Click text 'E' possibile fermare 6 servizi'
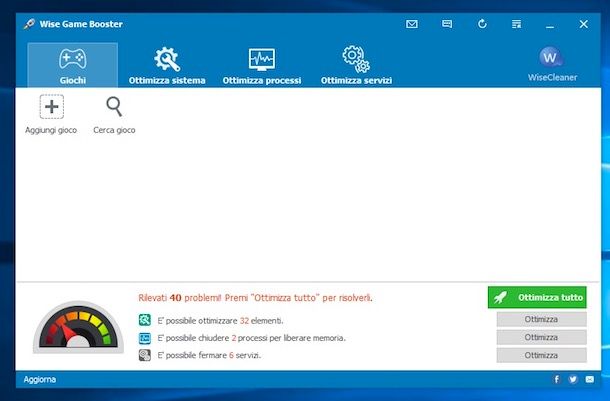 pyautogui.click(x=209, y=355)
